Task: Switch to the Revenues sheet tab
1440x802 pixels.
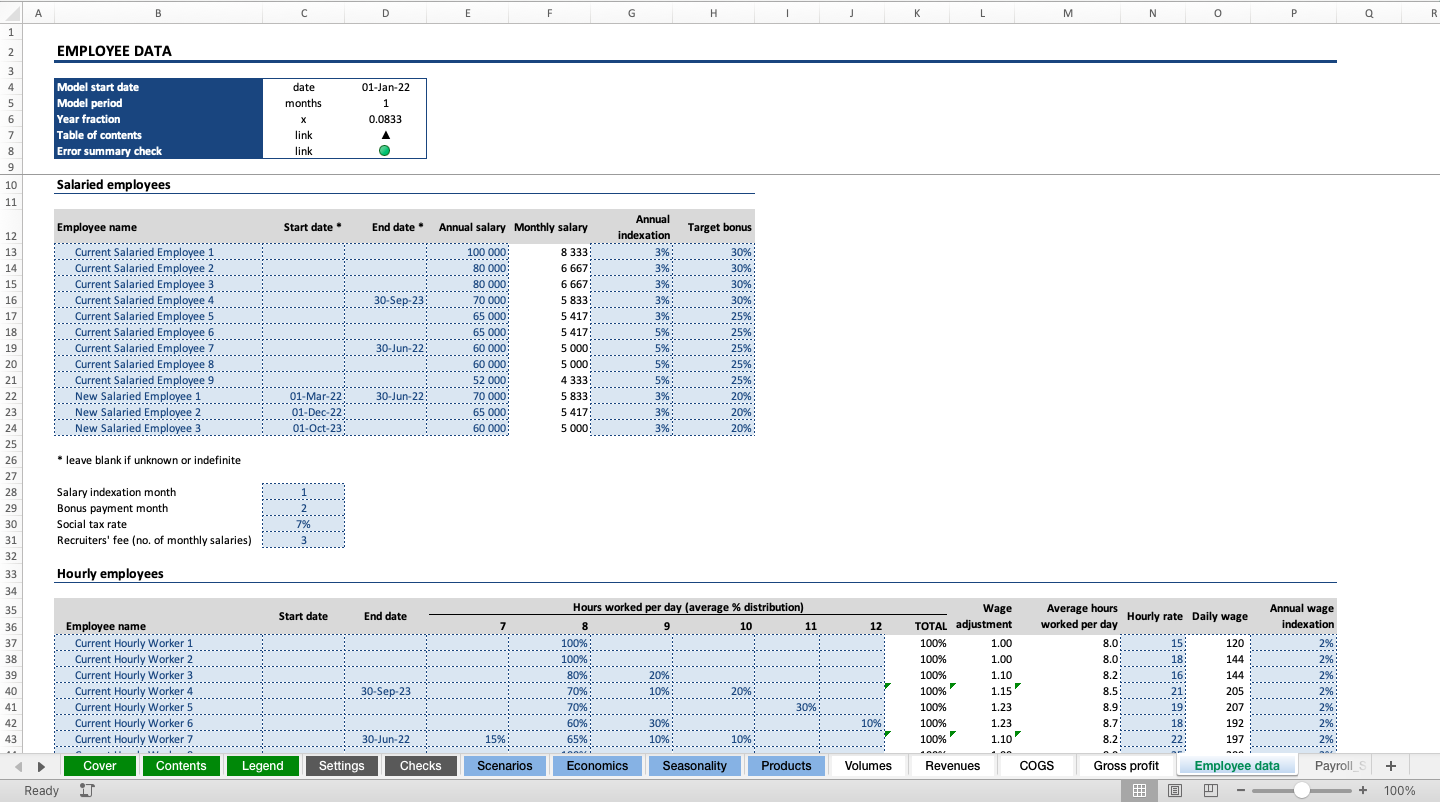Action: (x=953, y=766)
